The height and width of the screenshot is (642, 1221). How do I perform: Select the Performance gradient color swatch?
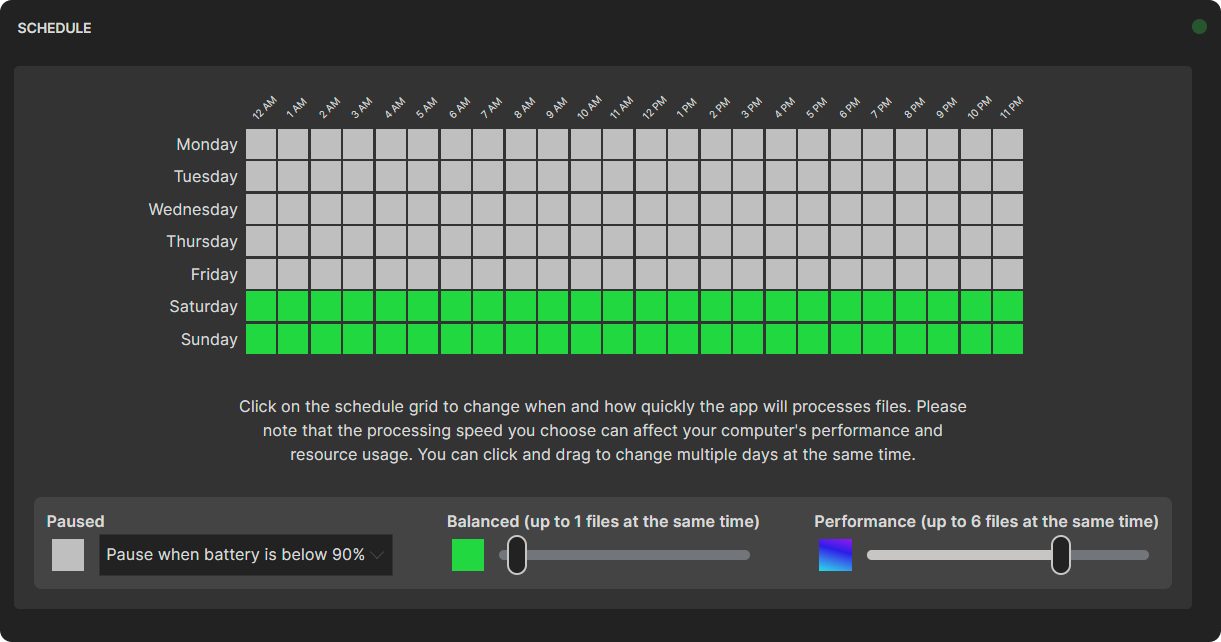tap(836, 554)
